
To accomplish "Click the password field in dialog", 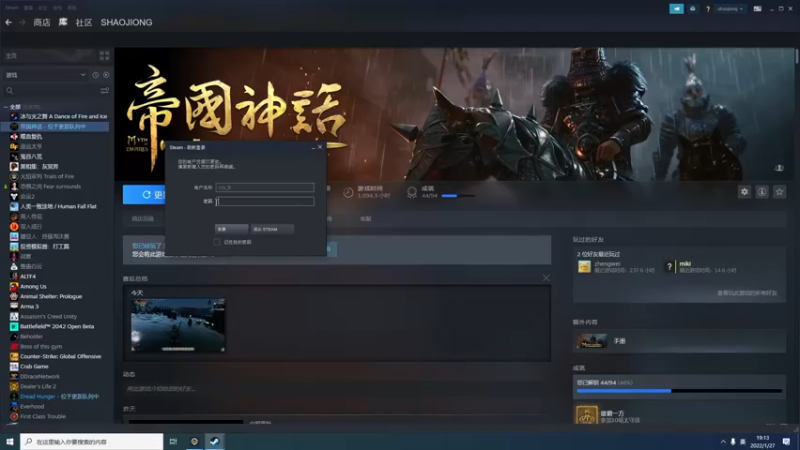I will 265,201.
